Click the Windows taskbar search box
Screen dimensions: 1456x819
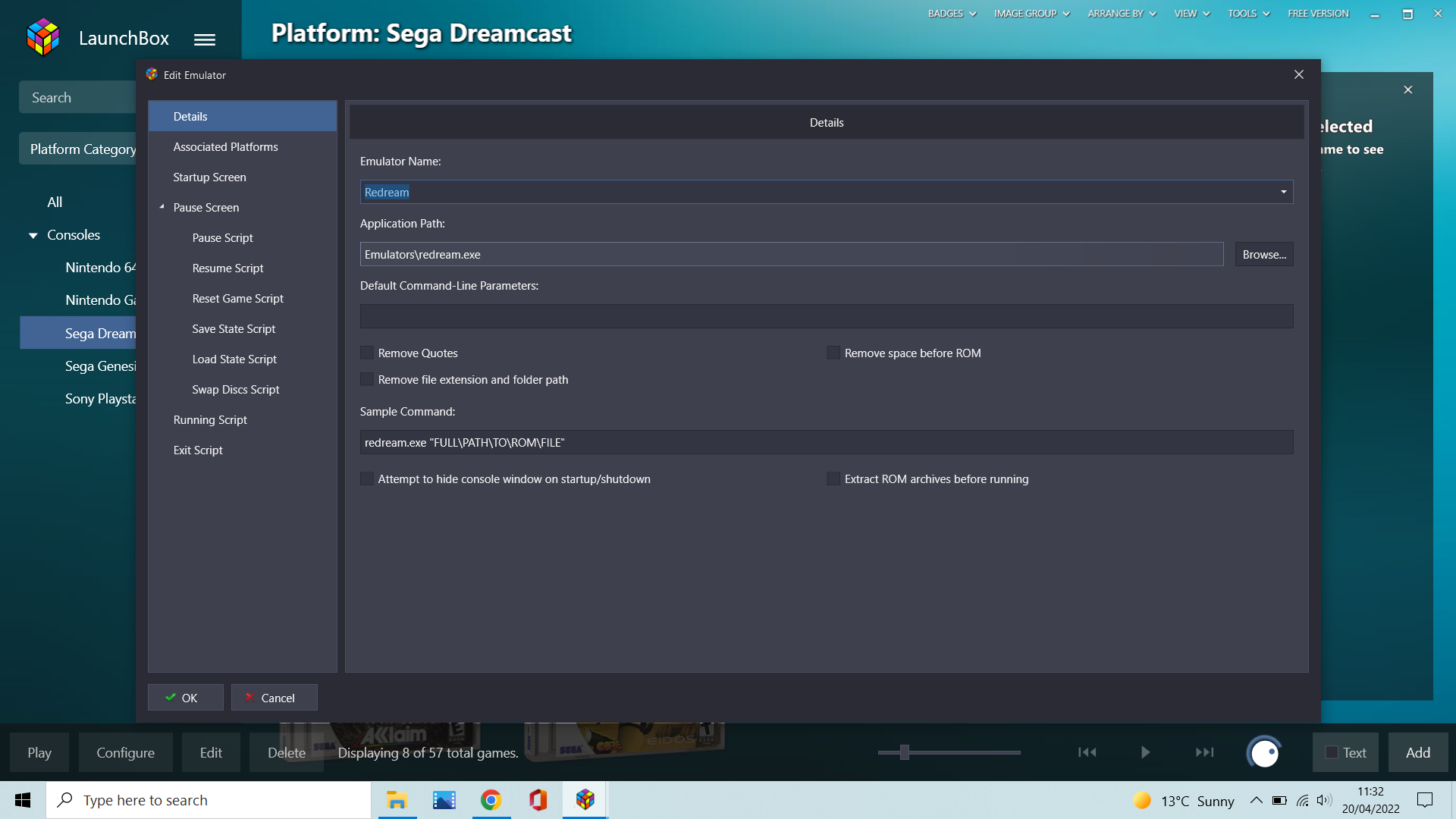coord(209,800)
